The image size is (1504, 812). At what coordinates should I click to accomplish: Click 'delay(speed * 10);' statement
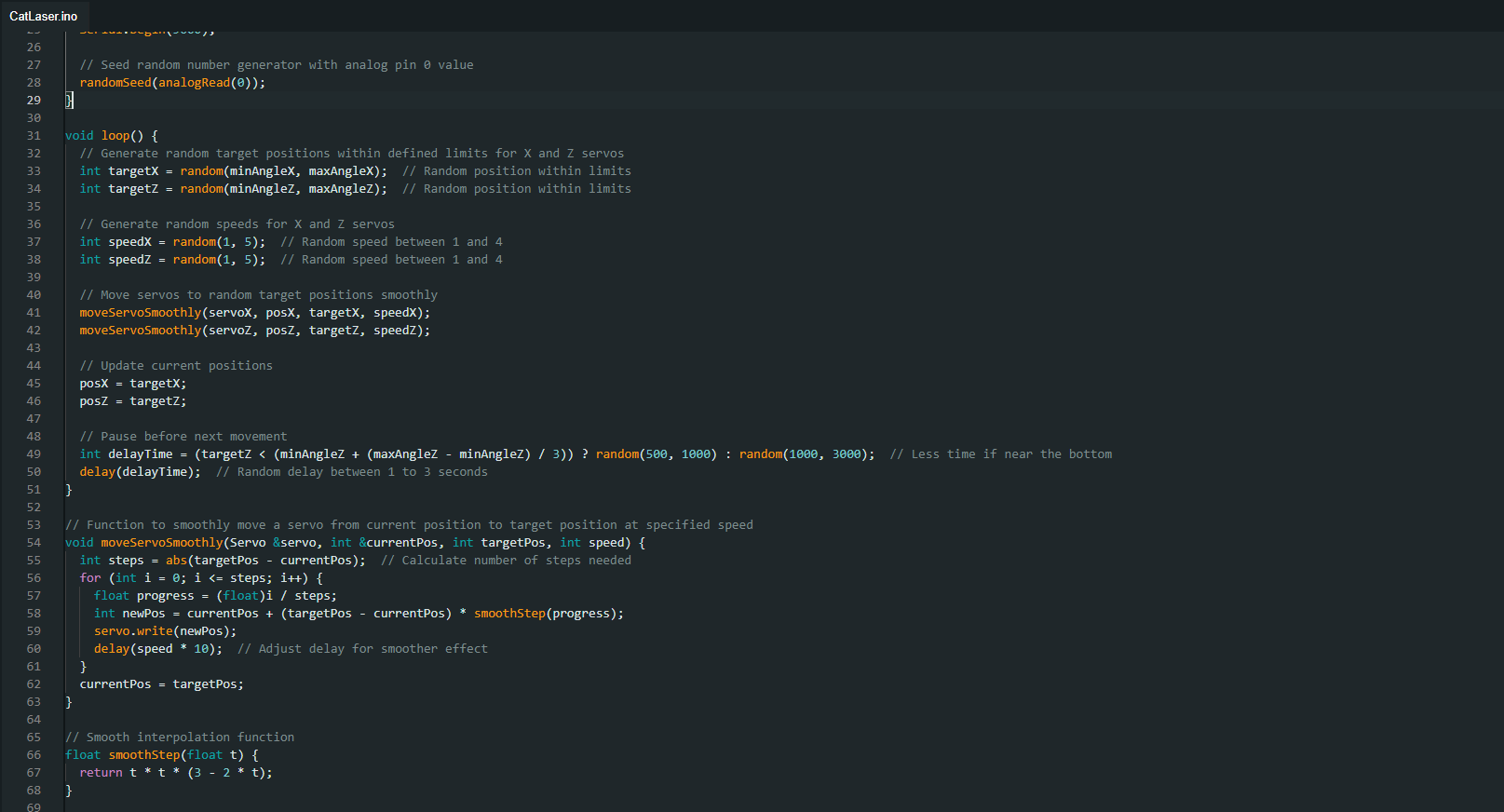point(158,649)
